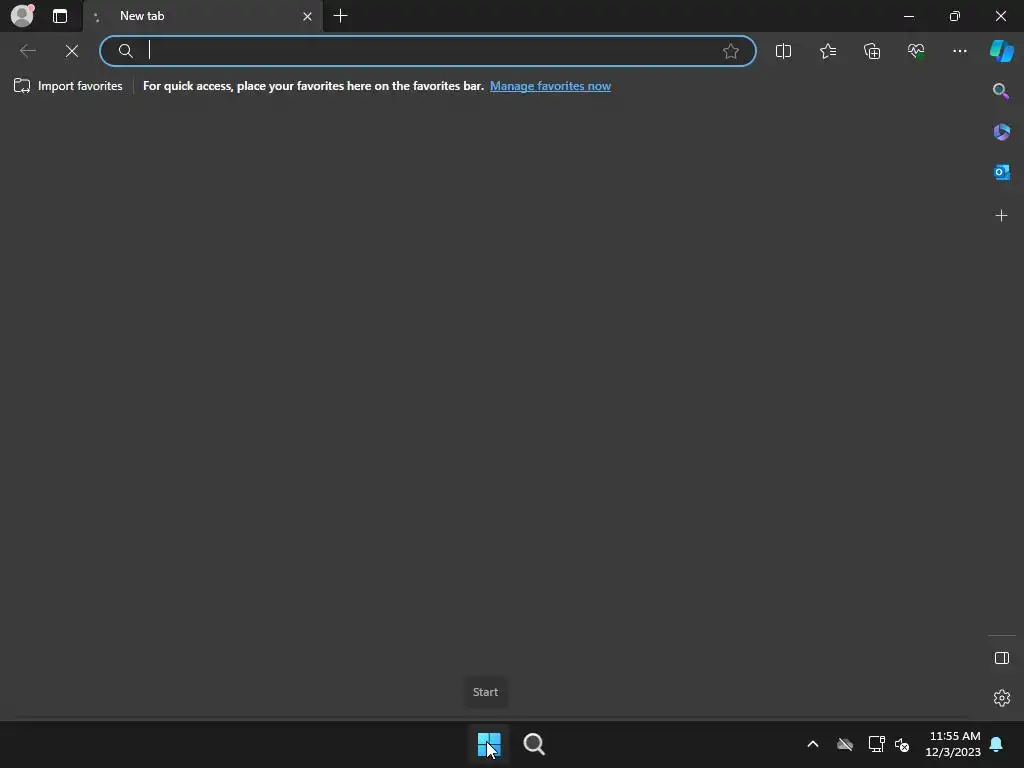This screenshot has height=768, width=1024.
Task: Open Copilot in the Edge toolbar
Action: click(1001, 51)
